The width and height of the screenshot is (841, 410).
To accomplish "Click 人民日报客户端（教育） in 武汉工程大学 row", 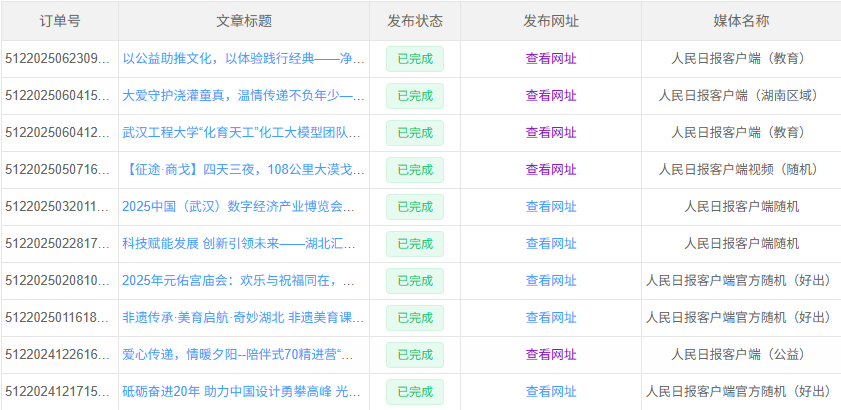I will [741, 133].
